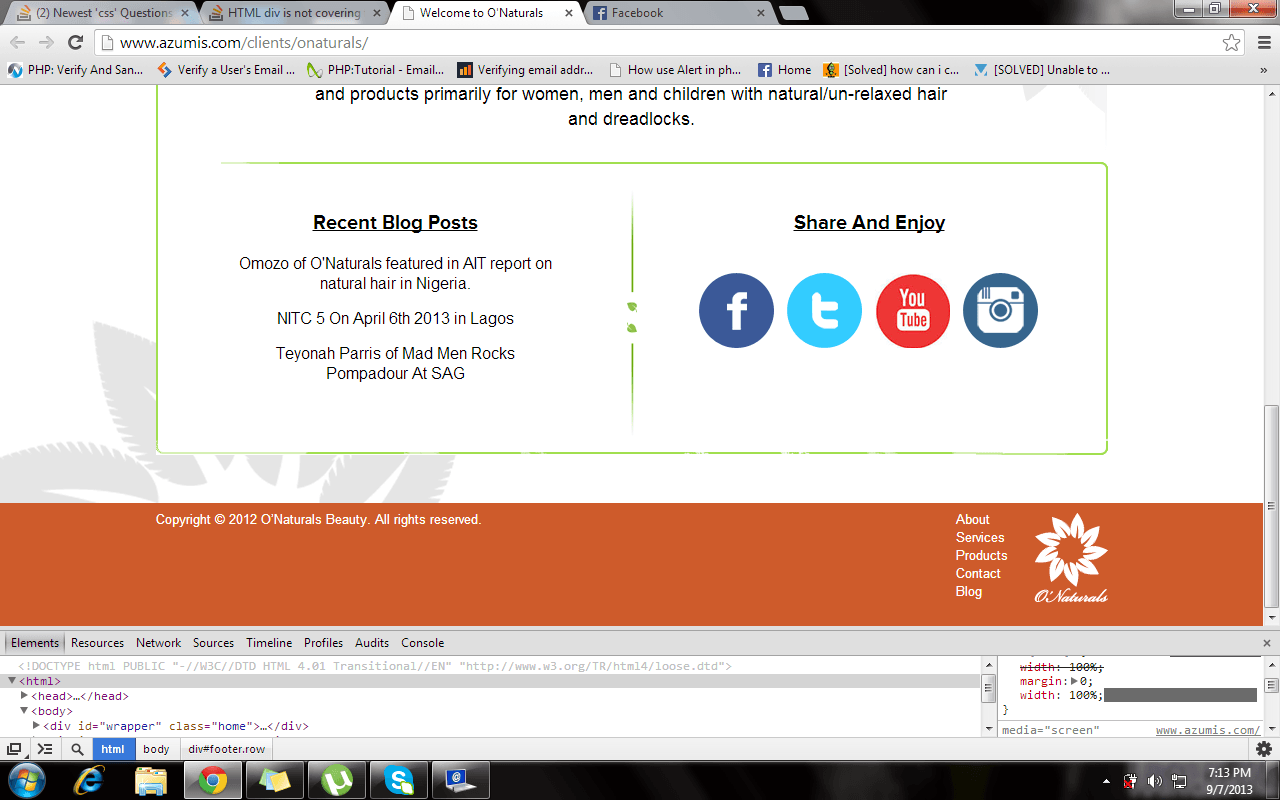Image resolution: width=1280 pixels, height=800 pixels.
Task: Open DevTools settings gear
Action: click(x=1264, y=749)
